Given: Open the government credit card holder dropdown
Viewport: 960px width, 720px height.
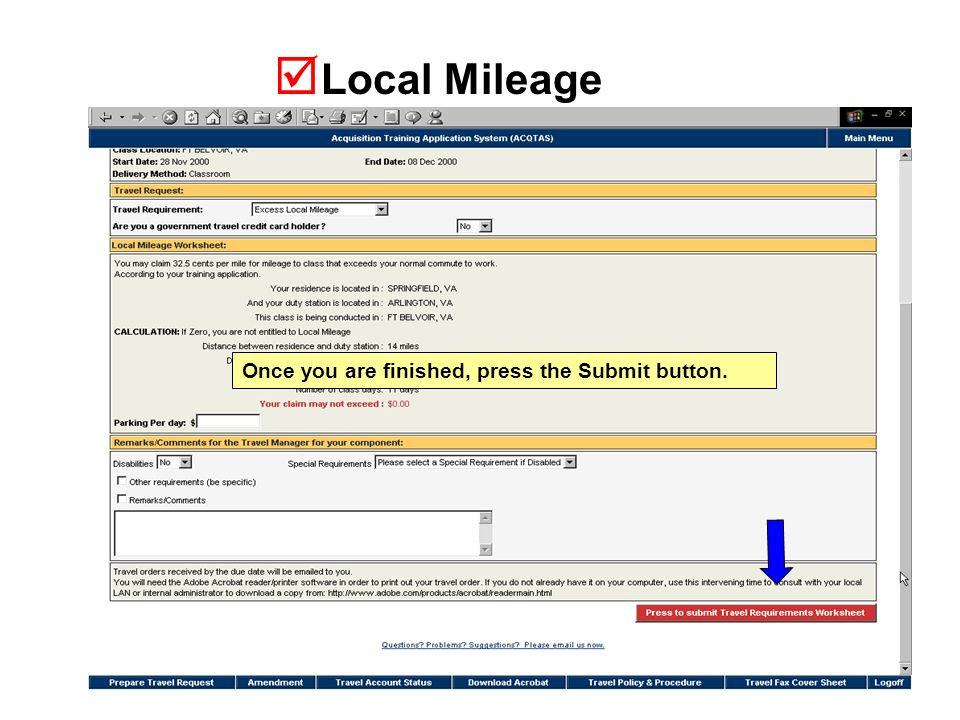Looking at the screenshot, I should coord(474,226).
